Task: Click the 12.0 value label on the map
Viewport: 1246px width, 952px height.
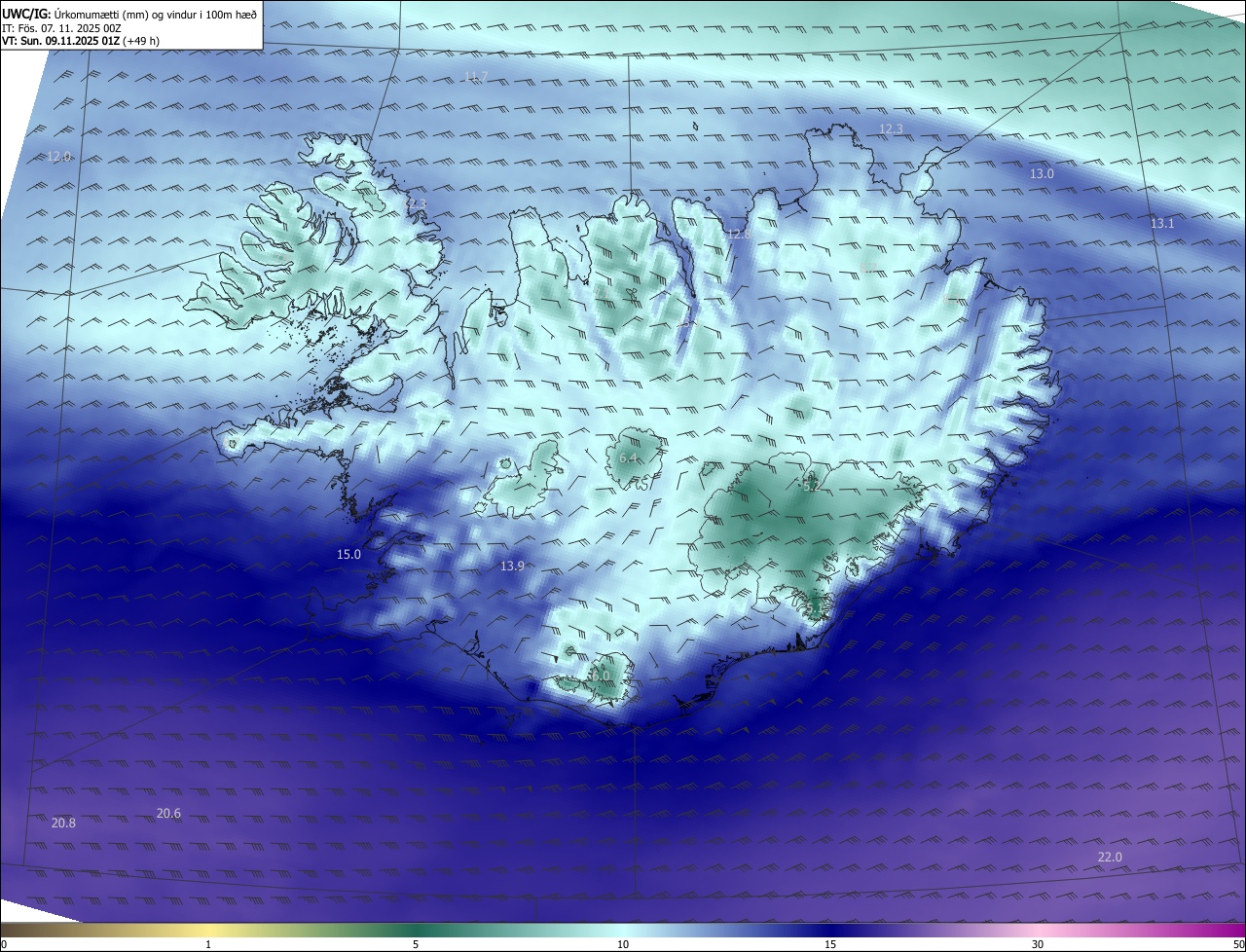Action: click(x=59, y=156)
